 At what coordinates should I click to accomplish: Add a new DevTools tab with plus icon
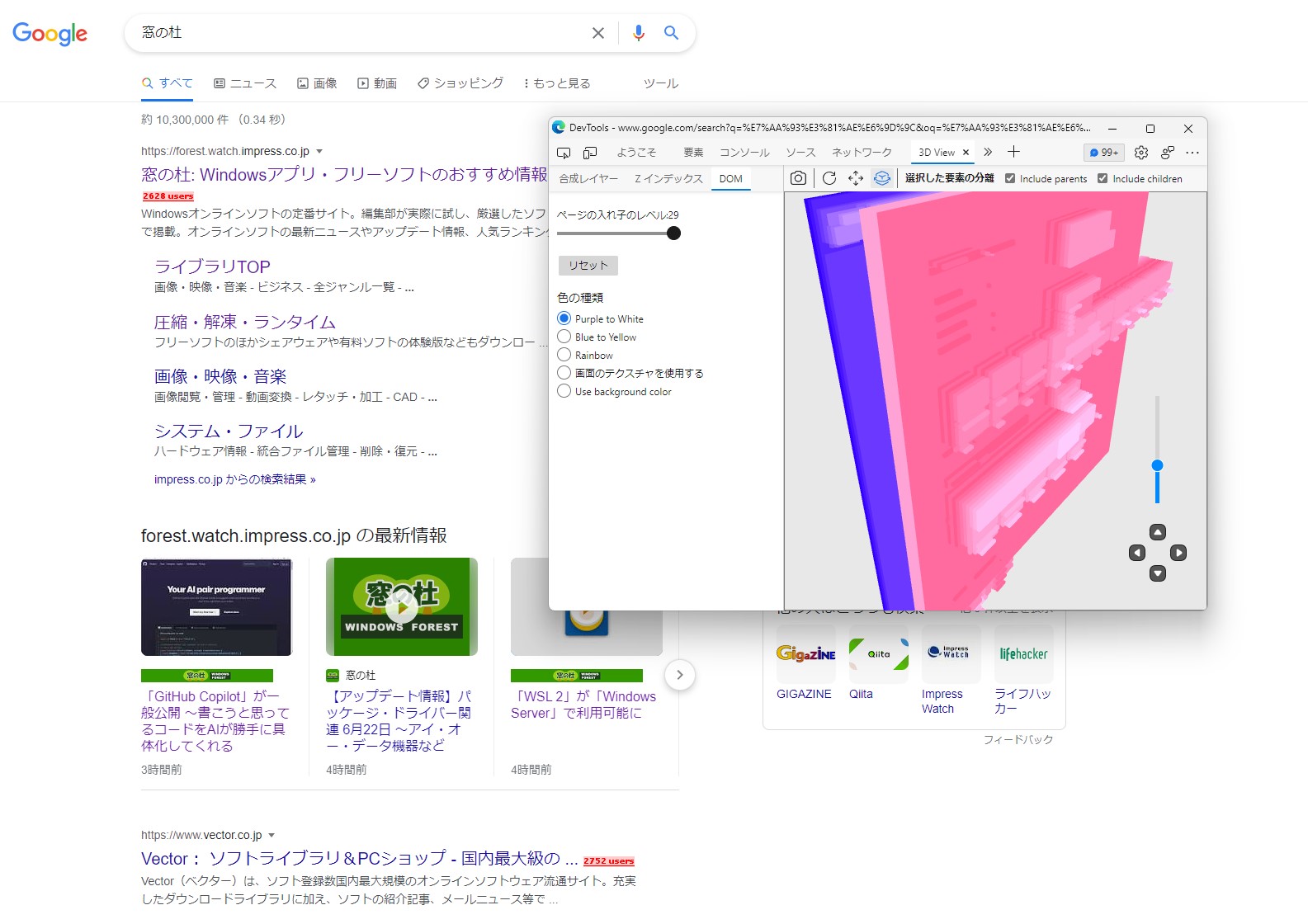pos(1014,152)
